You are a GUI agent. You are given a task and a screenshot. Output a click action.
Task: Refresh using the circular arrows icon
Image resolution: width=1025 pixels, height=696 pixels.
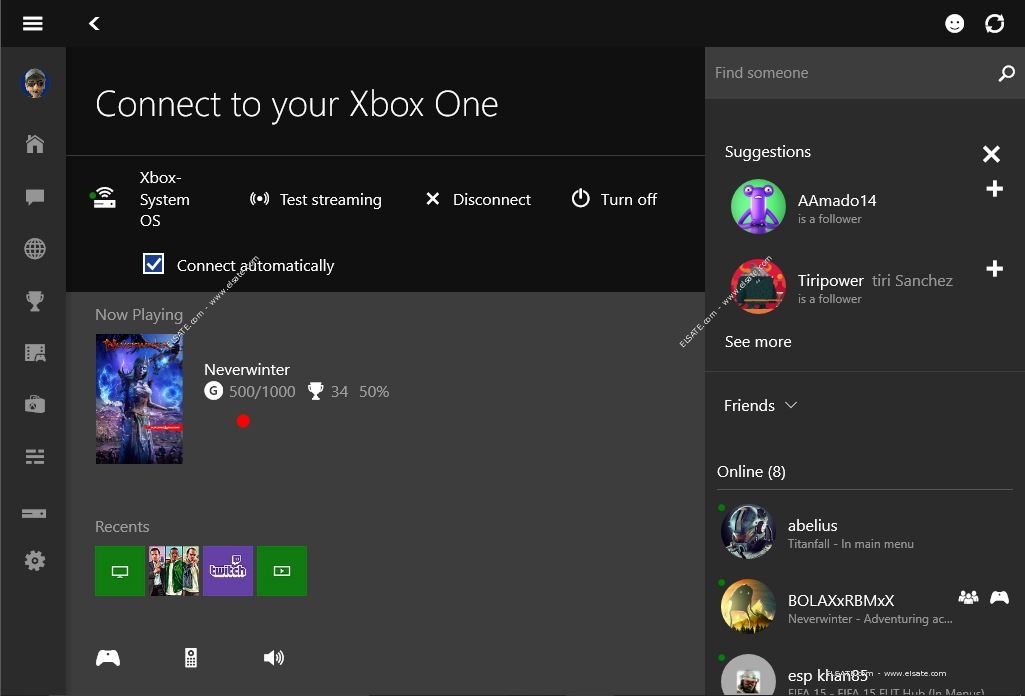994,24
